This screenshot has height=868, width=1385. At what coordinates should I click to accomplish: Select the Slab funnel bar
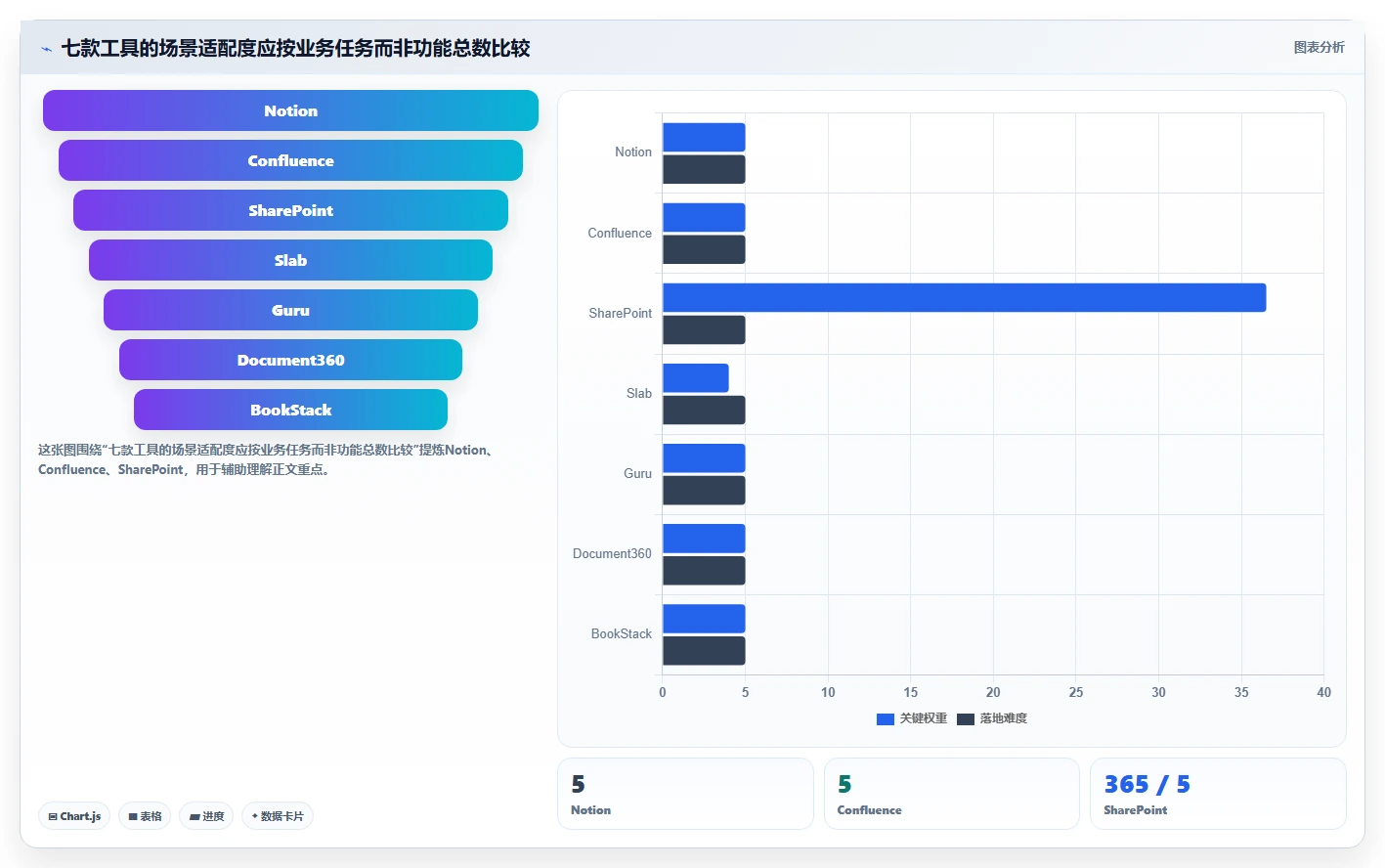290,260
